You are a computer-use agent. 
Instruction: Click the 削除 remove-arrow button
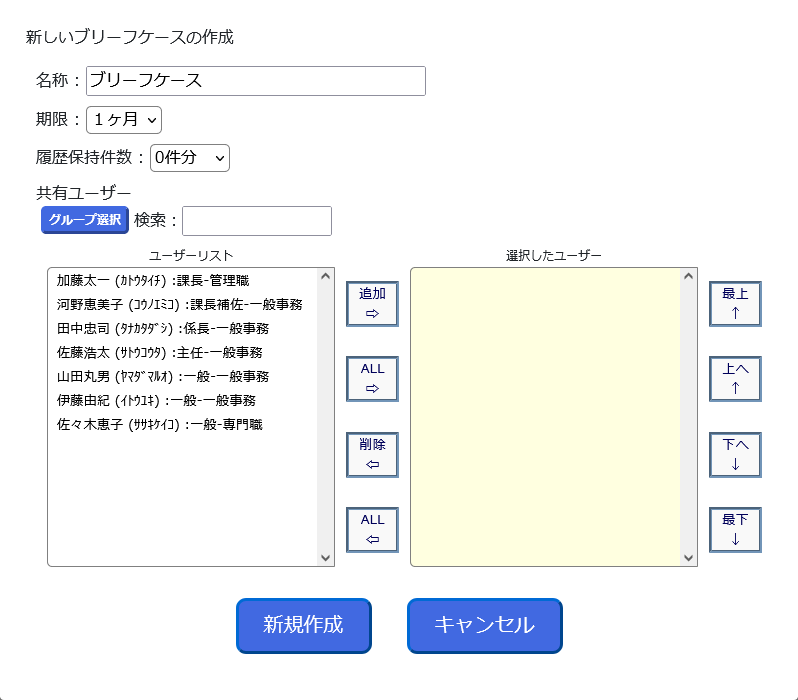372,455
